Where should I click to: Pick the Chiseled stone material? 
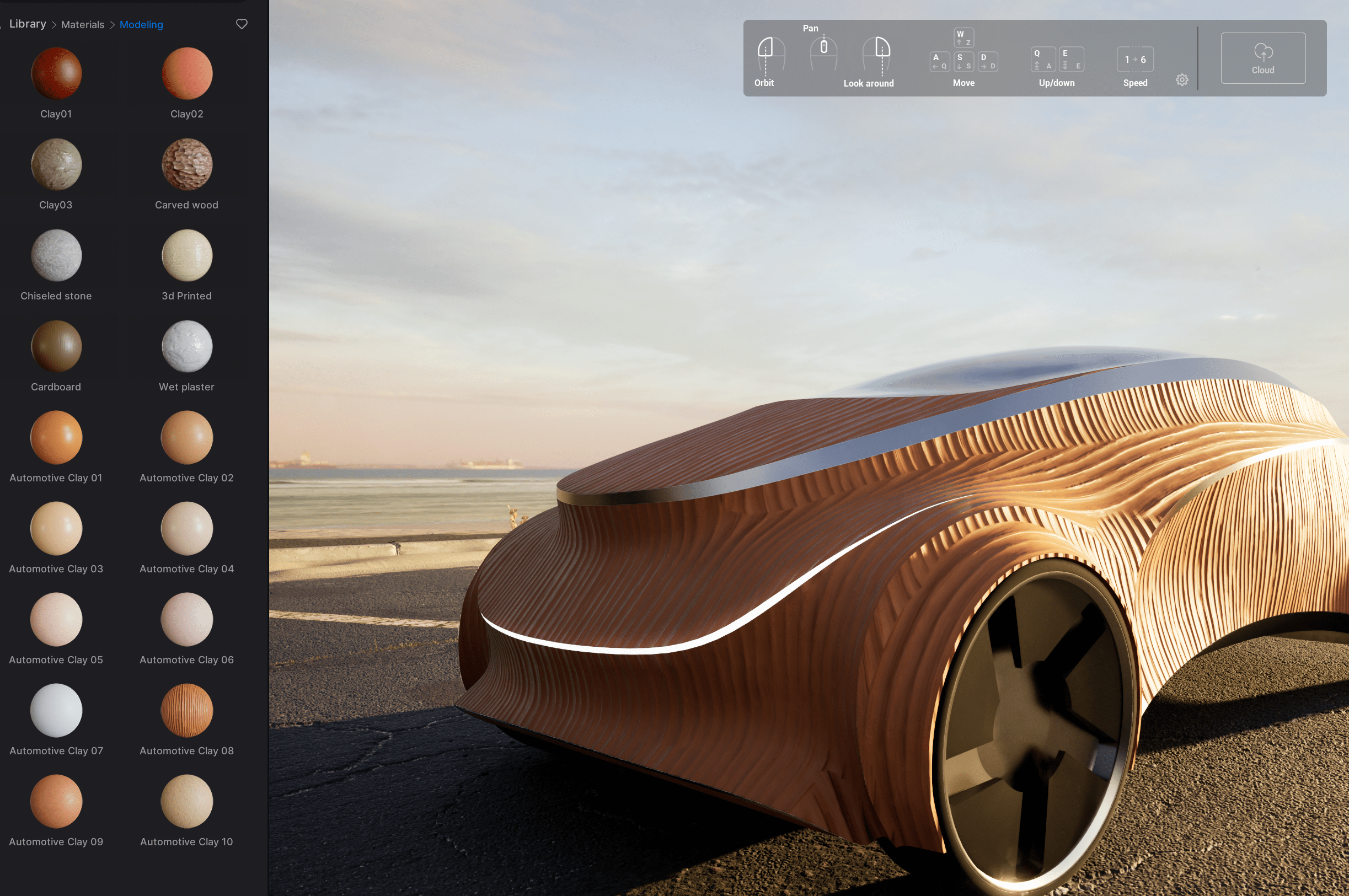(56, 255)
